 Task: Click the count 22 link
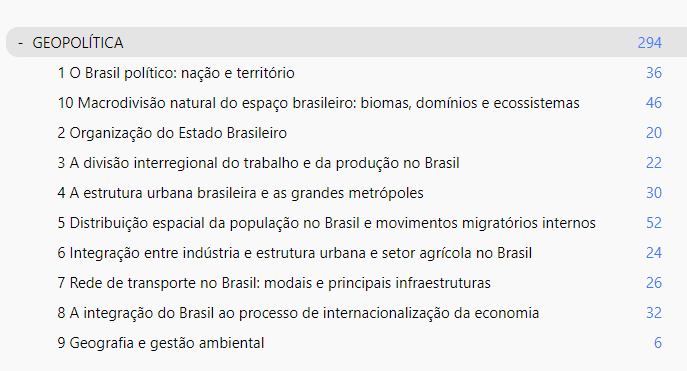click(654, 163)
